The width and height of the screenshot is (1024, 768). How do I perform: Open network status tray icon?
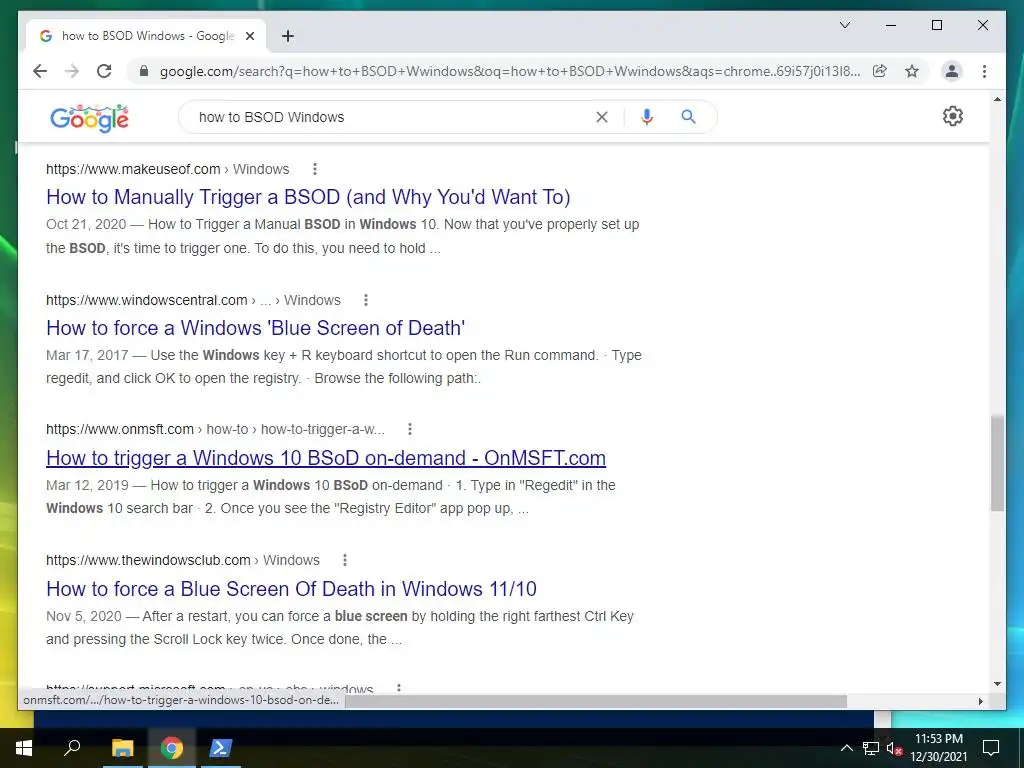click(x=871, y=748)
